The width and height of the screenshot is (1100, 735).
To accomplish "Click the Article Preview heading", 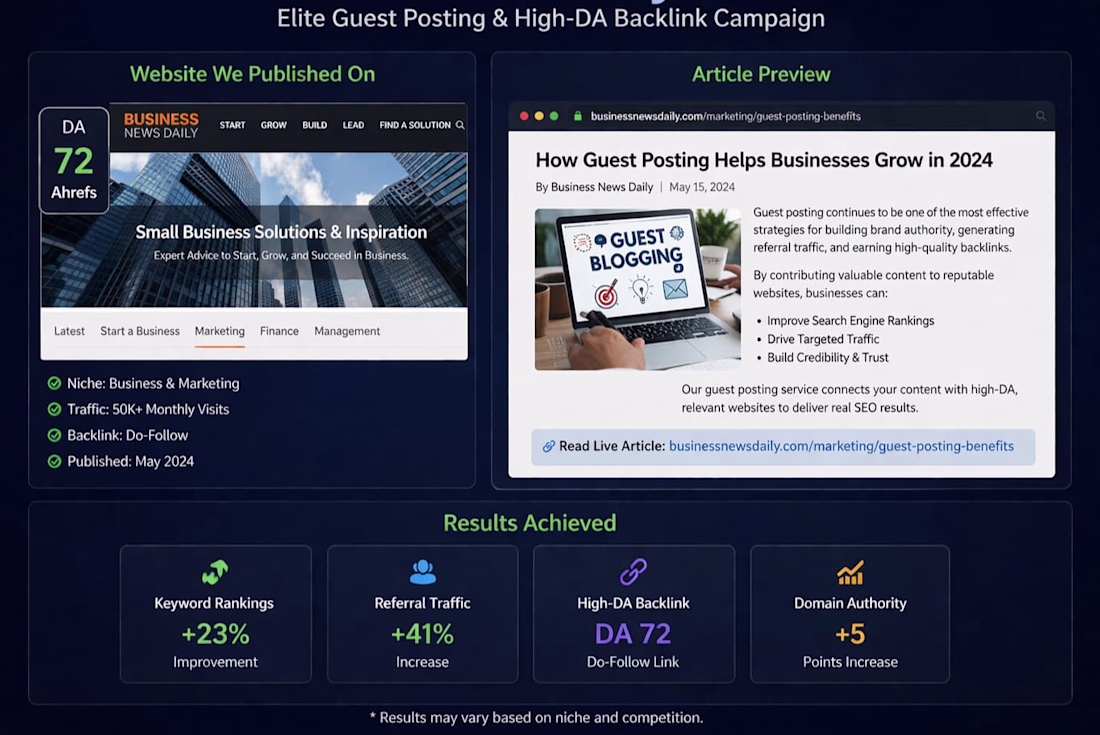I will (x=761, y=74).
